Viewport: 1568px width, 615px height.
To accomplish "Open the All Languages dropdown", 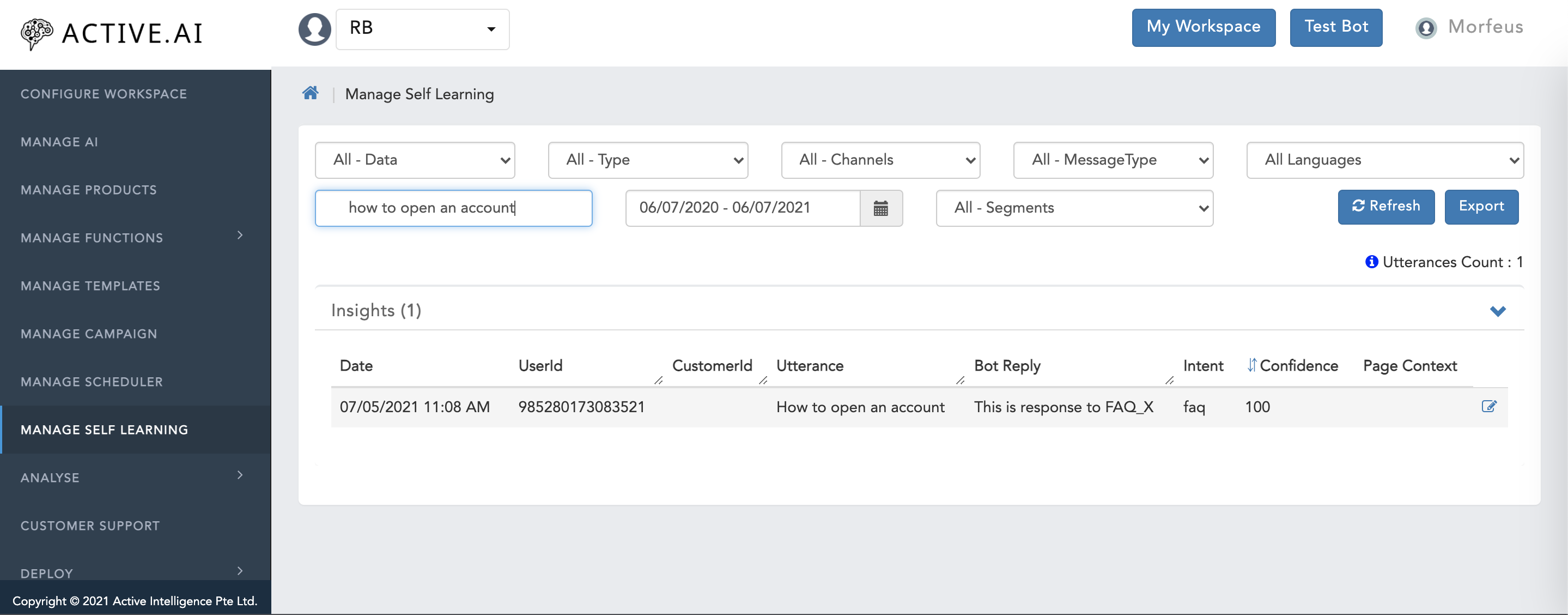I will point(1385,160).
